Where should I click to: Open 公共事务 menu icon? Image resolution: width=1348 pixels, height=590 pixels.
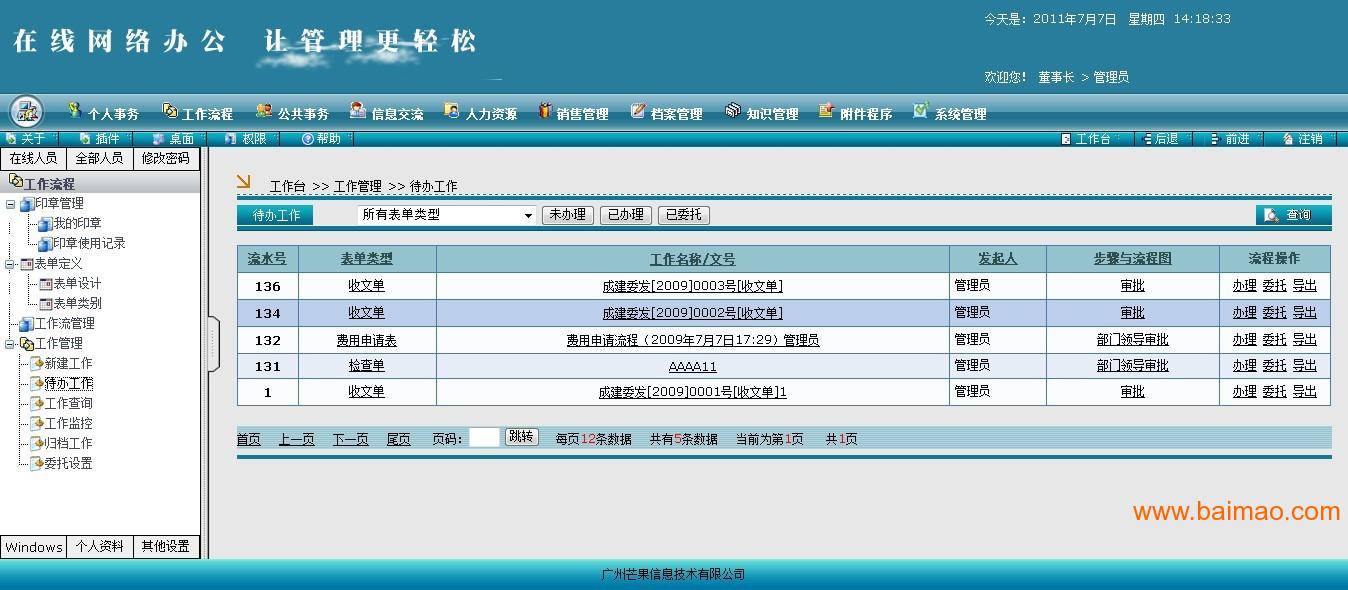pos(264,111)
